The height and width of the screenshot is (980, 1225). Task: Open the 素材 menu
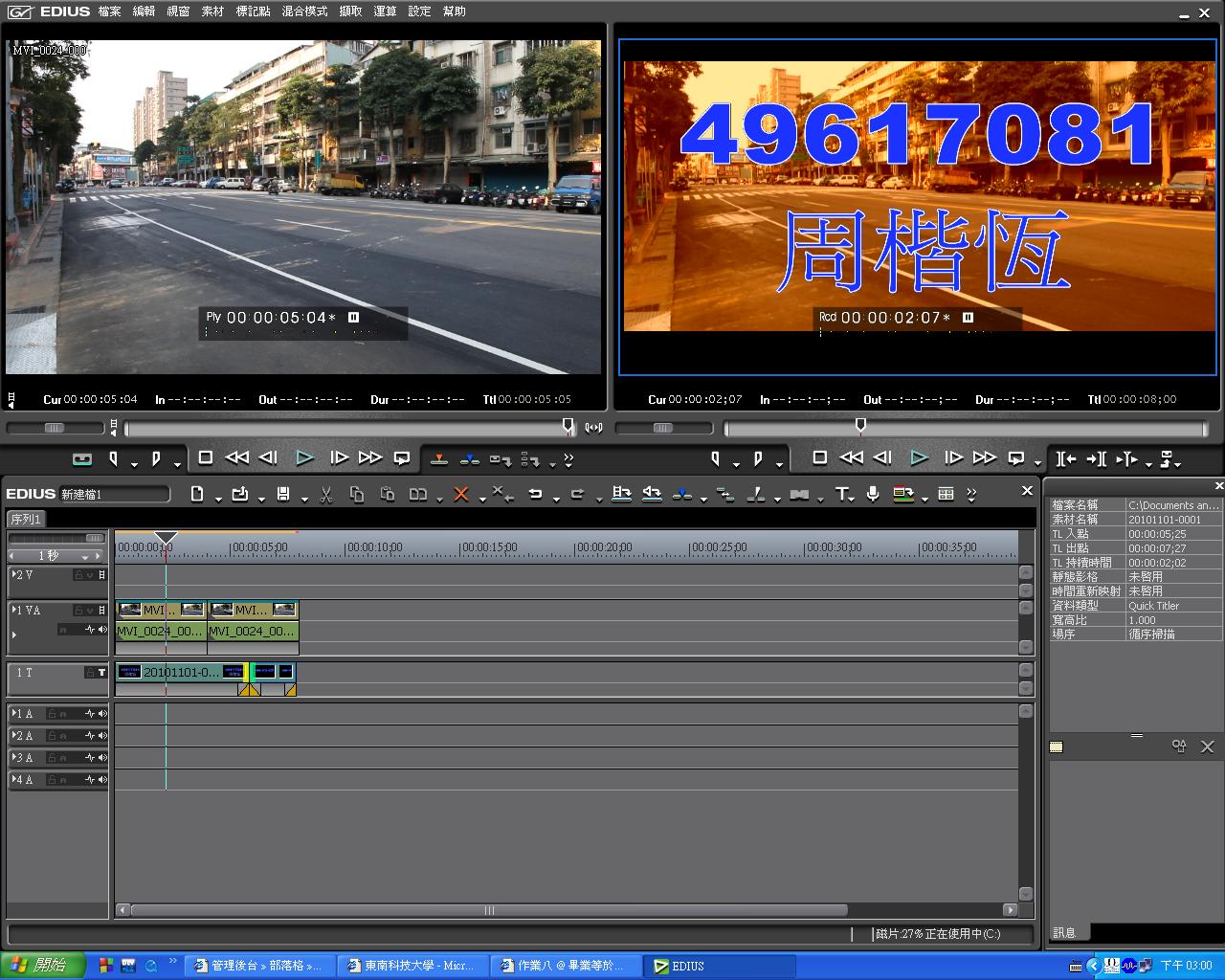[x=212, y=11]
